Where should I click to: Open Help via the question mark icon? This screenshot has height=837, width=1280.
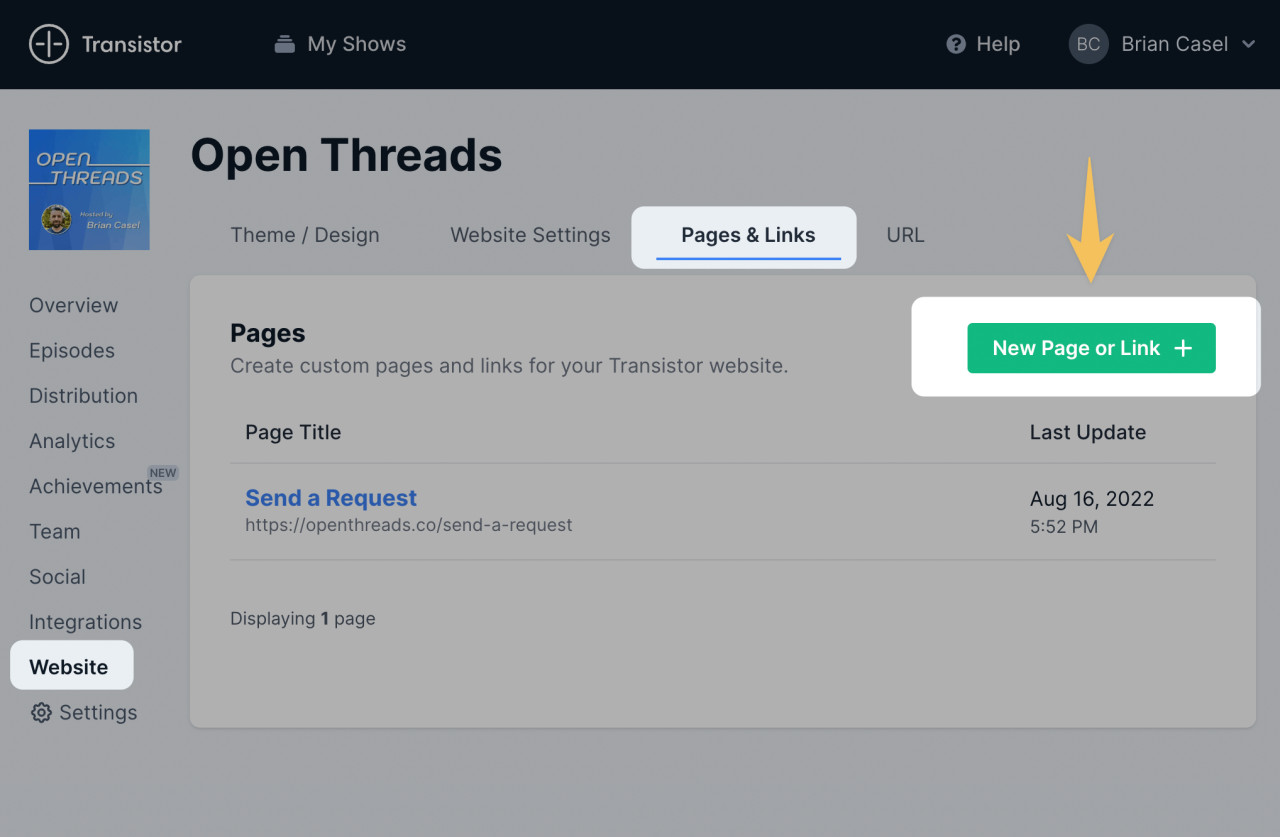pyautogui.click(x=955, y=44)
